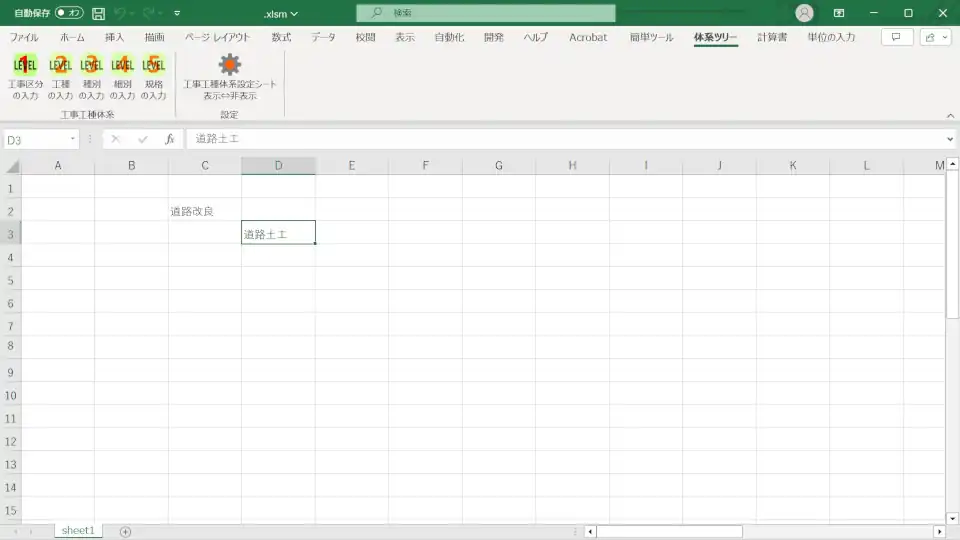Switch to the ホーム tab
Viewport: 960px width, 540px height.
click(x=72, y=37)
